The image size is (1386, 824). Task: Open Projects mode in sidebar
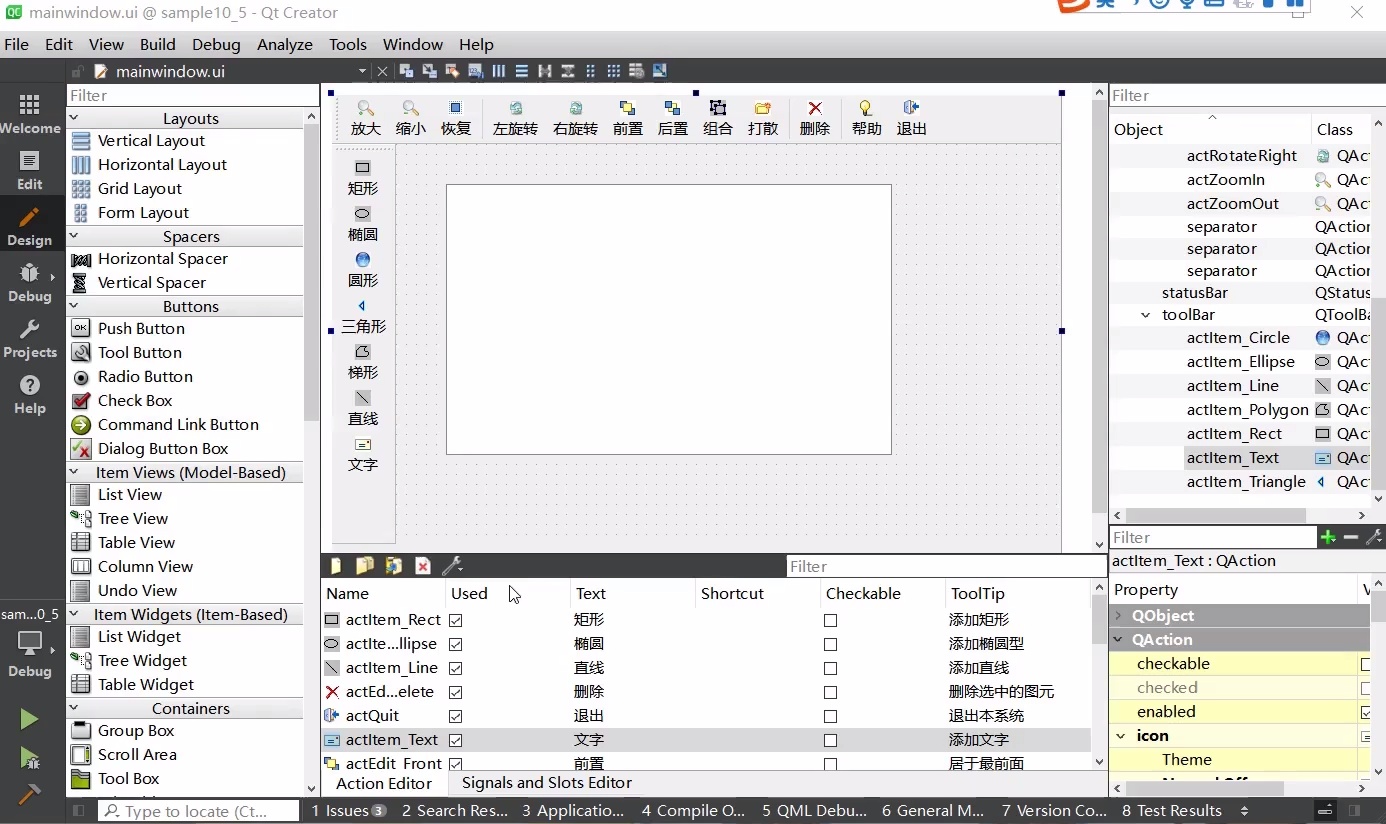tap(30, 339)
